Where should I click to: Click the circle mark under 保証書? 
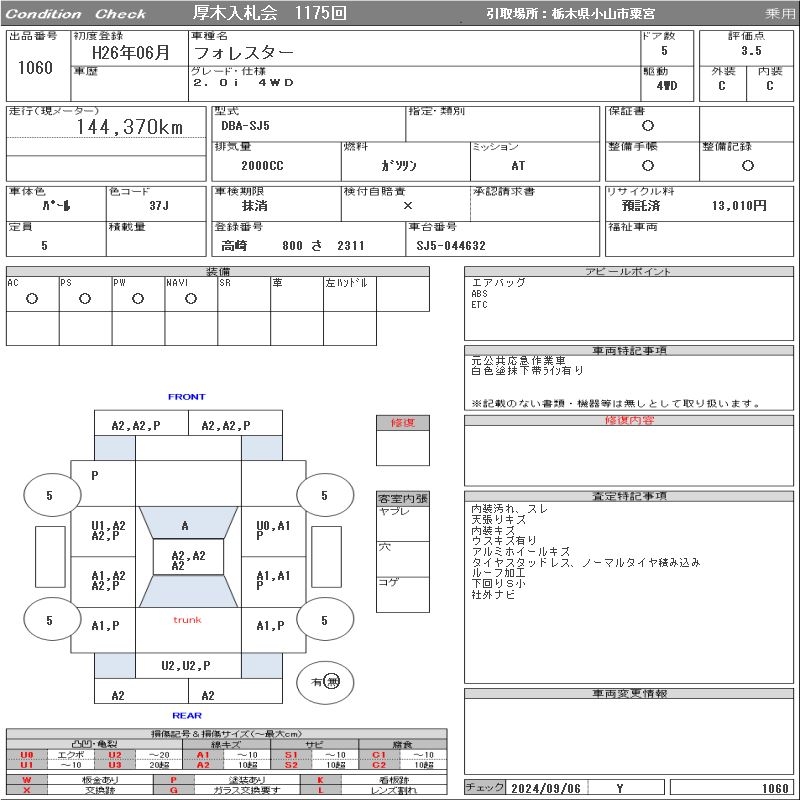(647, 126)
